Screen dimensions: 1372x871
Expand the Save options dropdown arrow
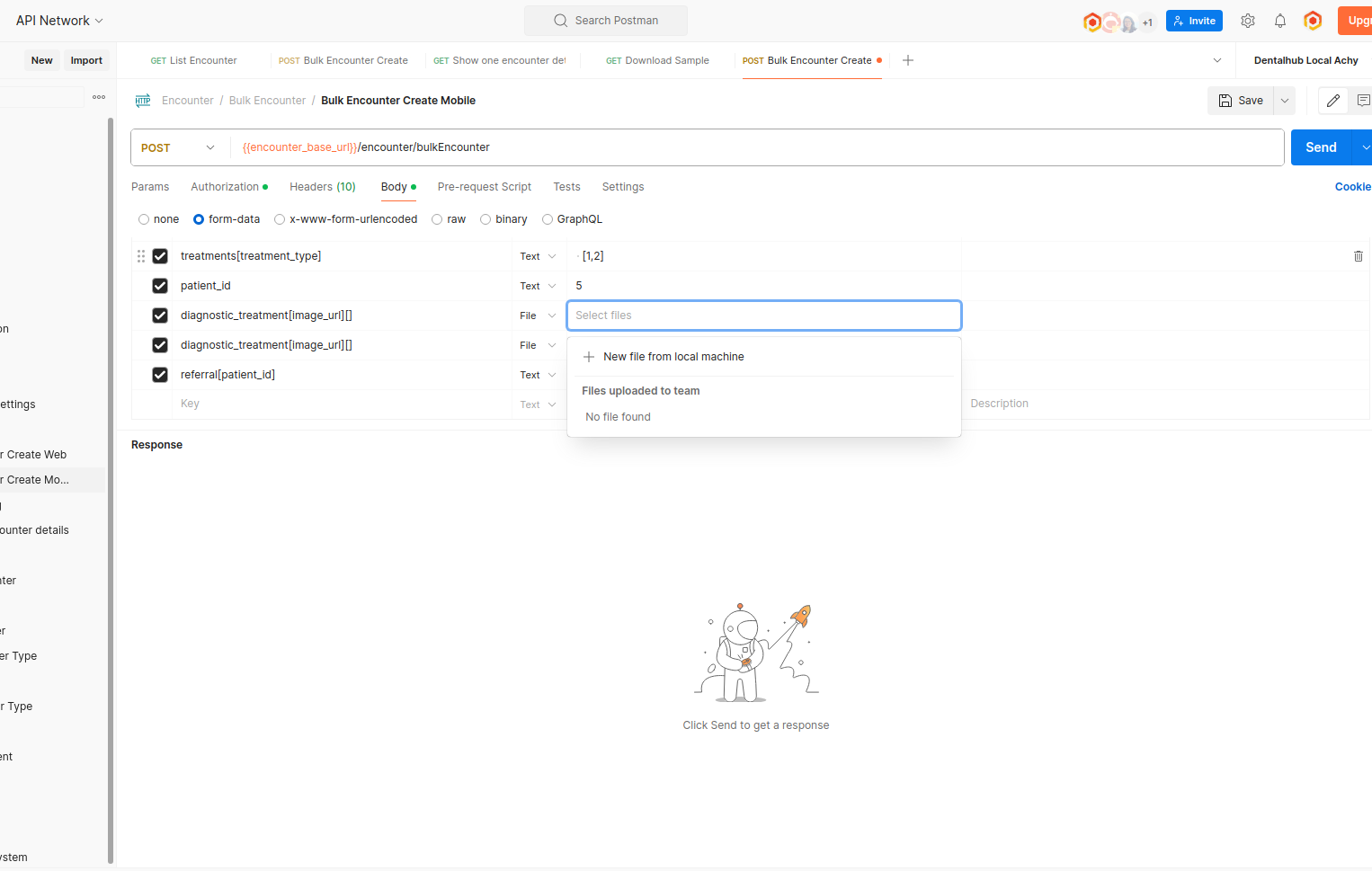point(1285,101)
